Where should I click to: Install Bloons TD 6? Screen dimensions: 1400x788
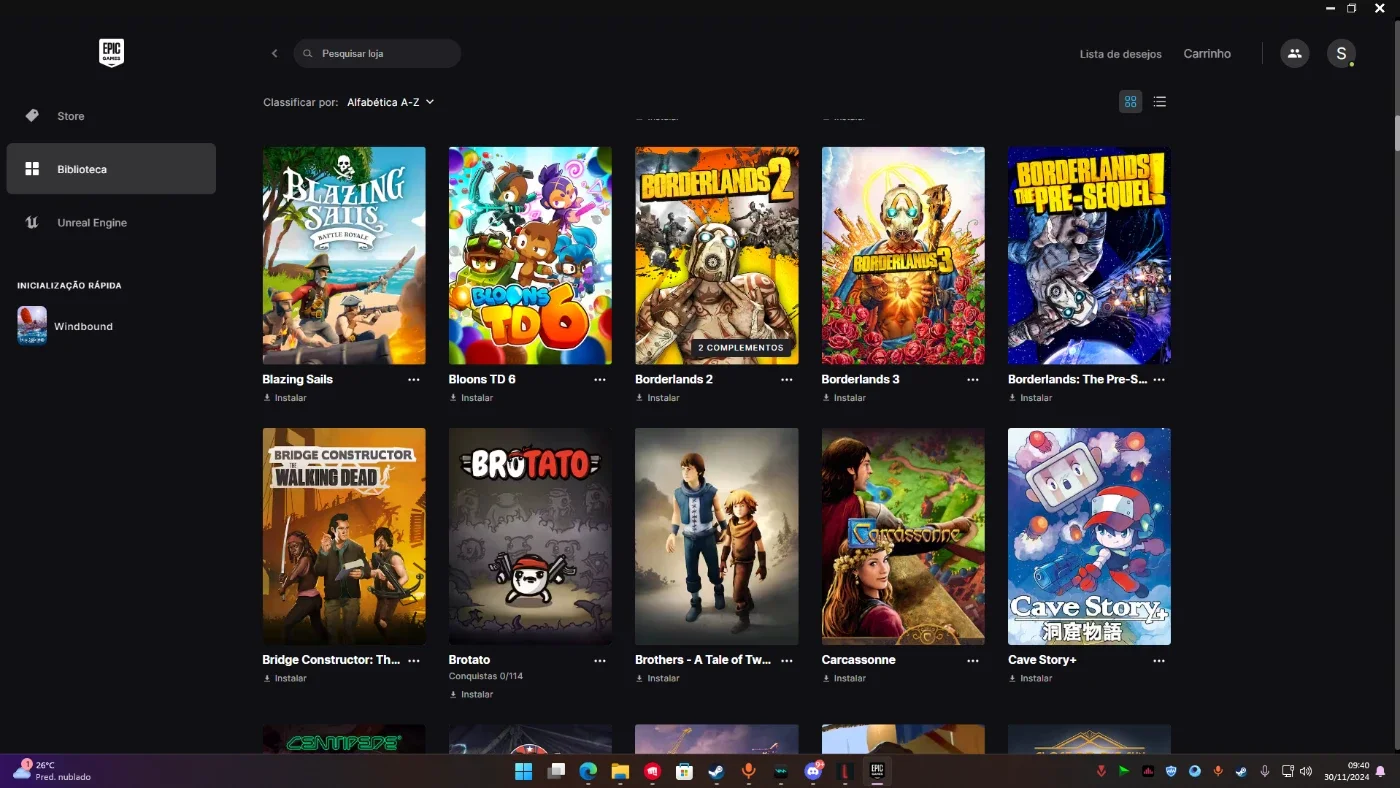tap(471, 398)
